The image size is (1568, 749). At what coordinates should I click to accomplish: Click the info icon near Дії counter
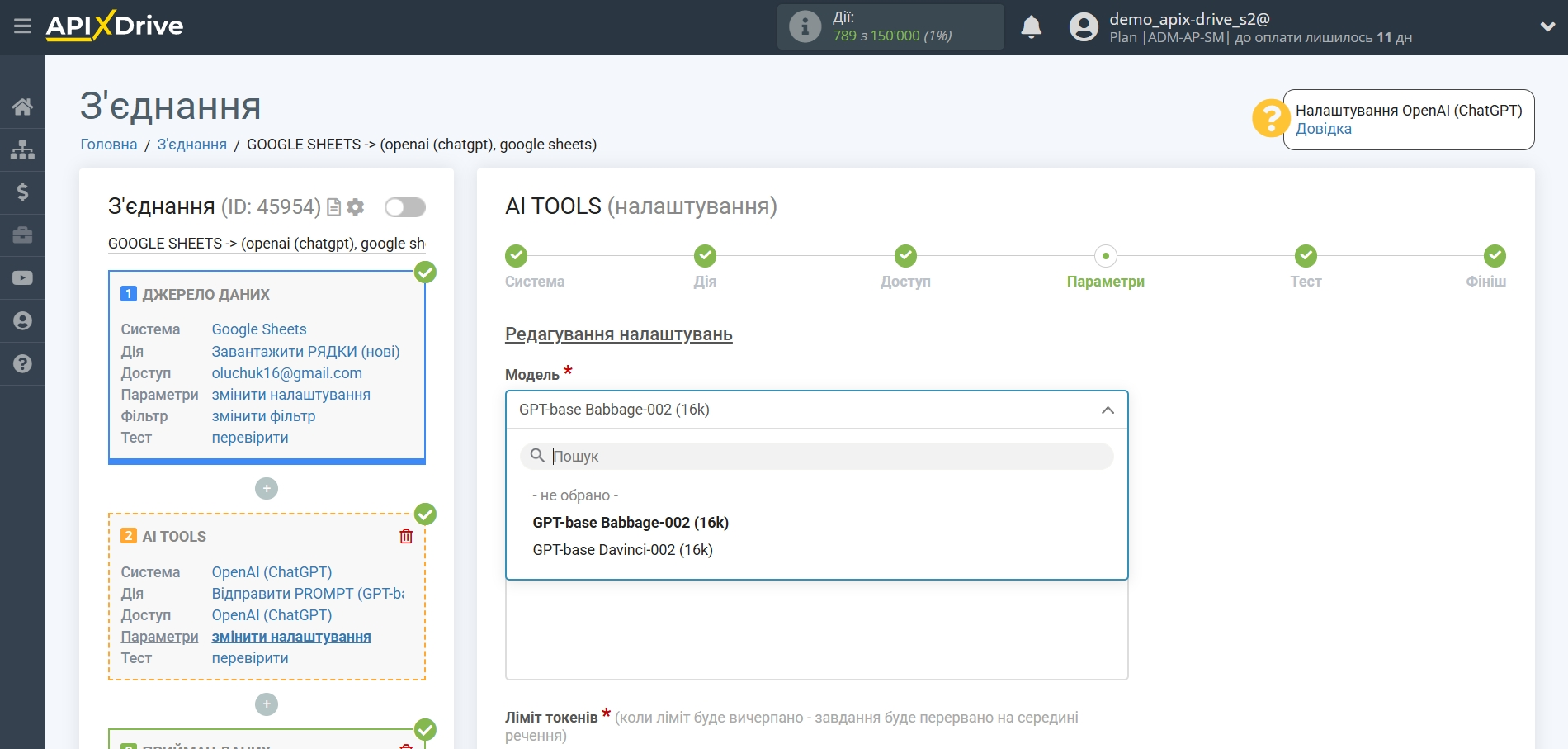tap(805, 26)
